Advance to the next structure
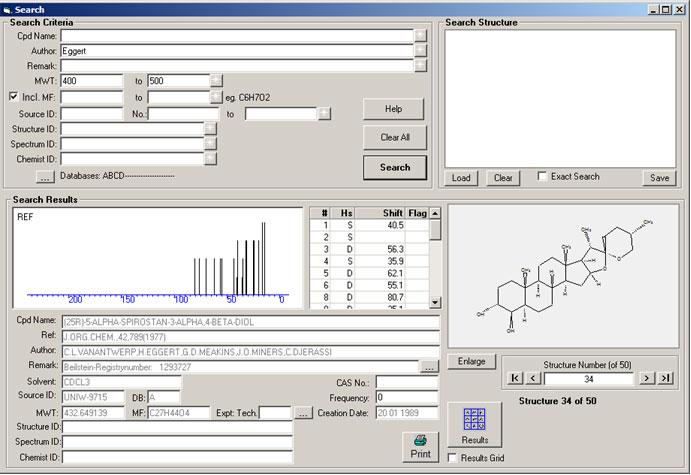Screen dimensions: 691x475 [646, 378]
